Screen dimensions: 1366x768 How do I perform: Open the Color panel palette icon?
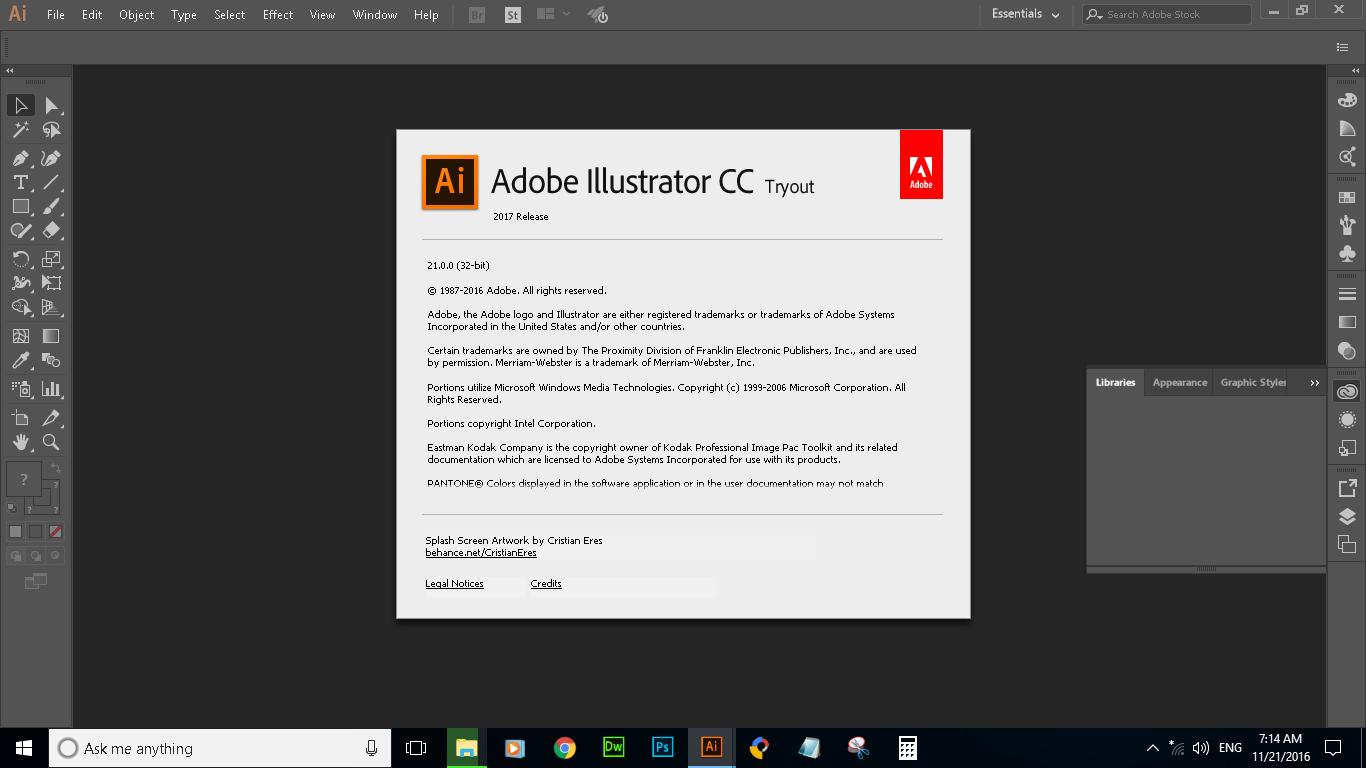coord(1347,100)
